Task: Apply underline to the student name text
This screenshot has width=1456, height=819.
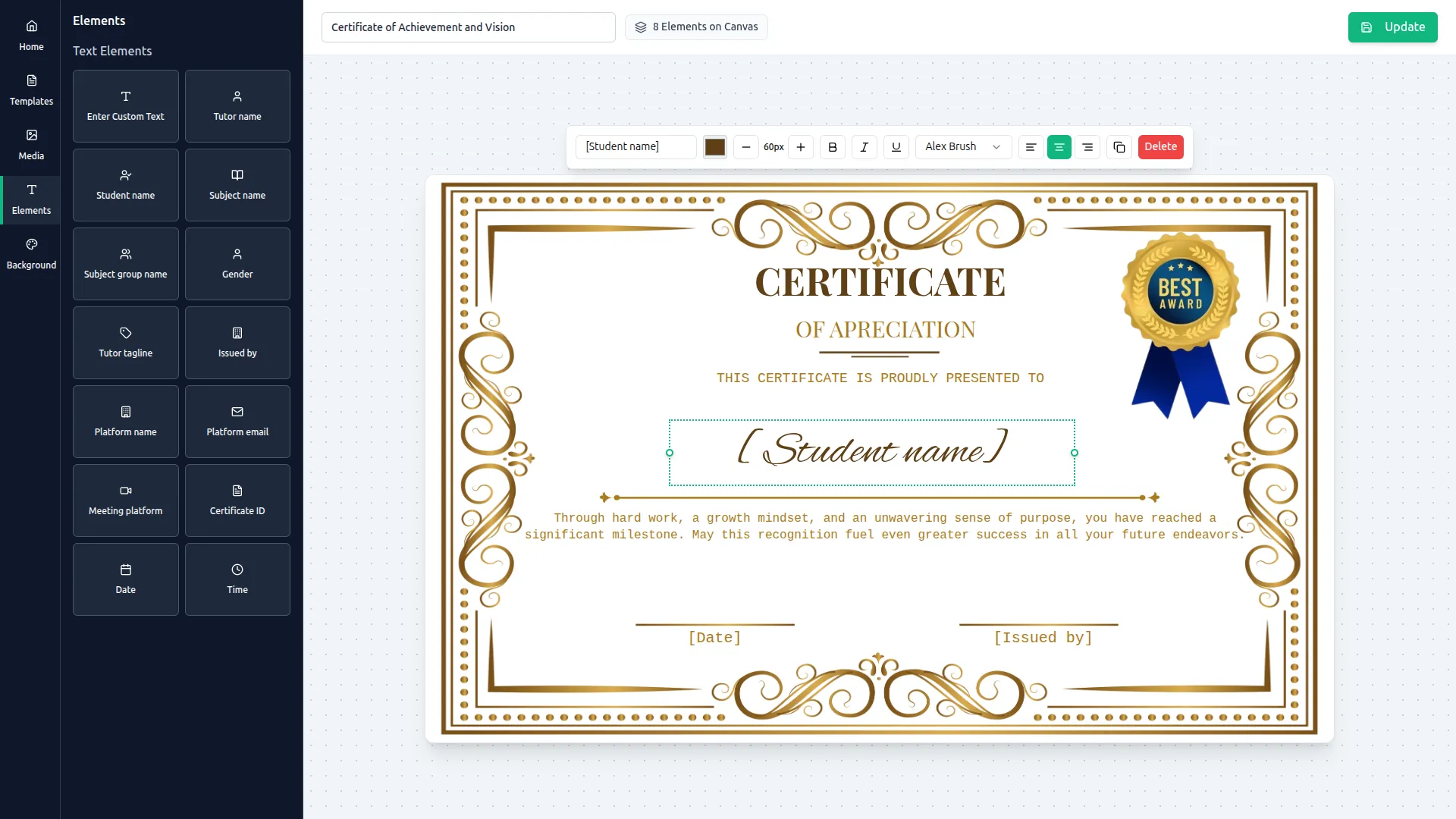Action: [896, 146]
